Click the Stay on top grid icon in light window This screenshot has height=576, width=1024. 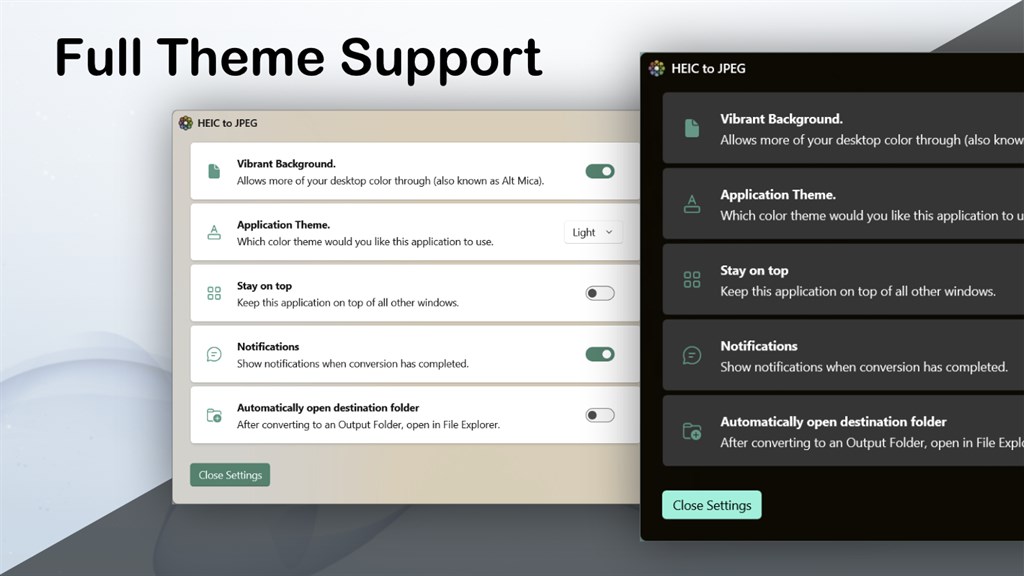tap(214, 293)
